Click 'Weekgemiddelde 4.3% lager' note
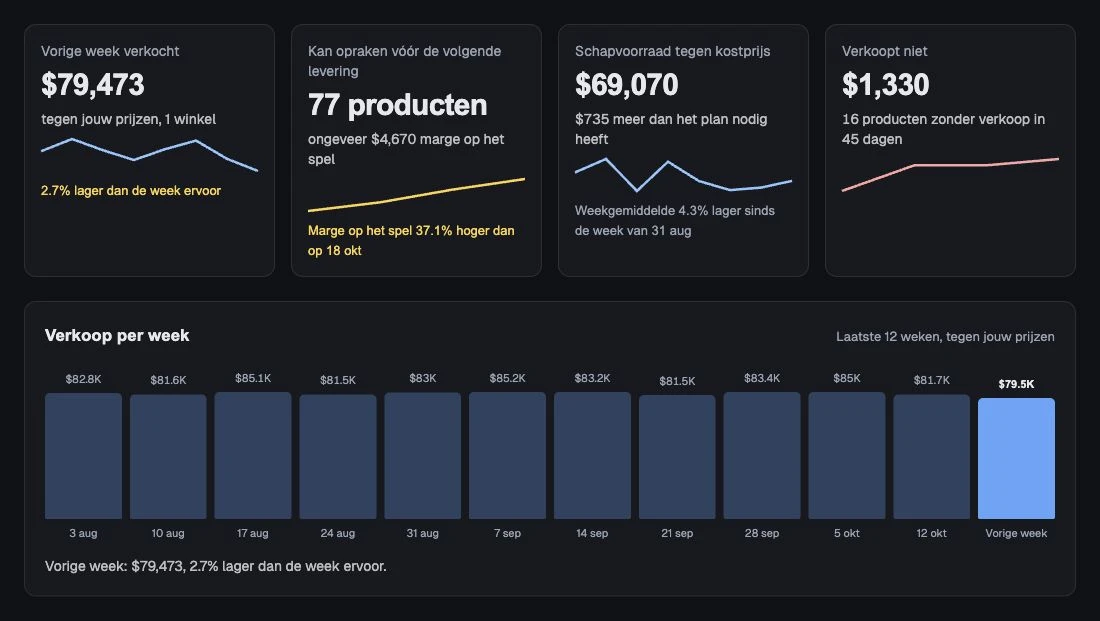 tap(675, 220)
